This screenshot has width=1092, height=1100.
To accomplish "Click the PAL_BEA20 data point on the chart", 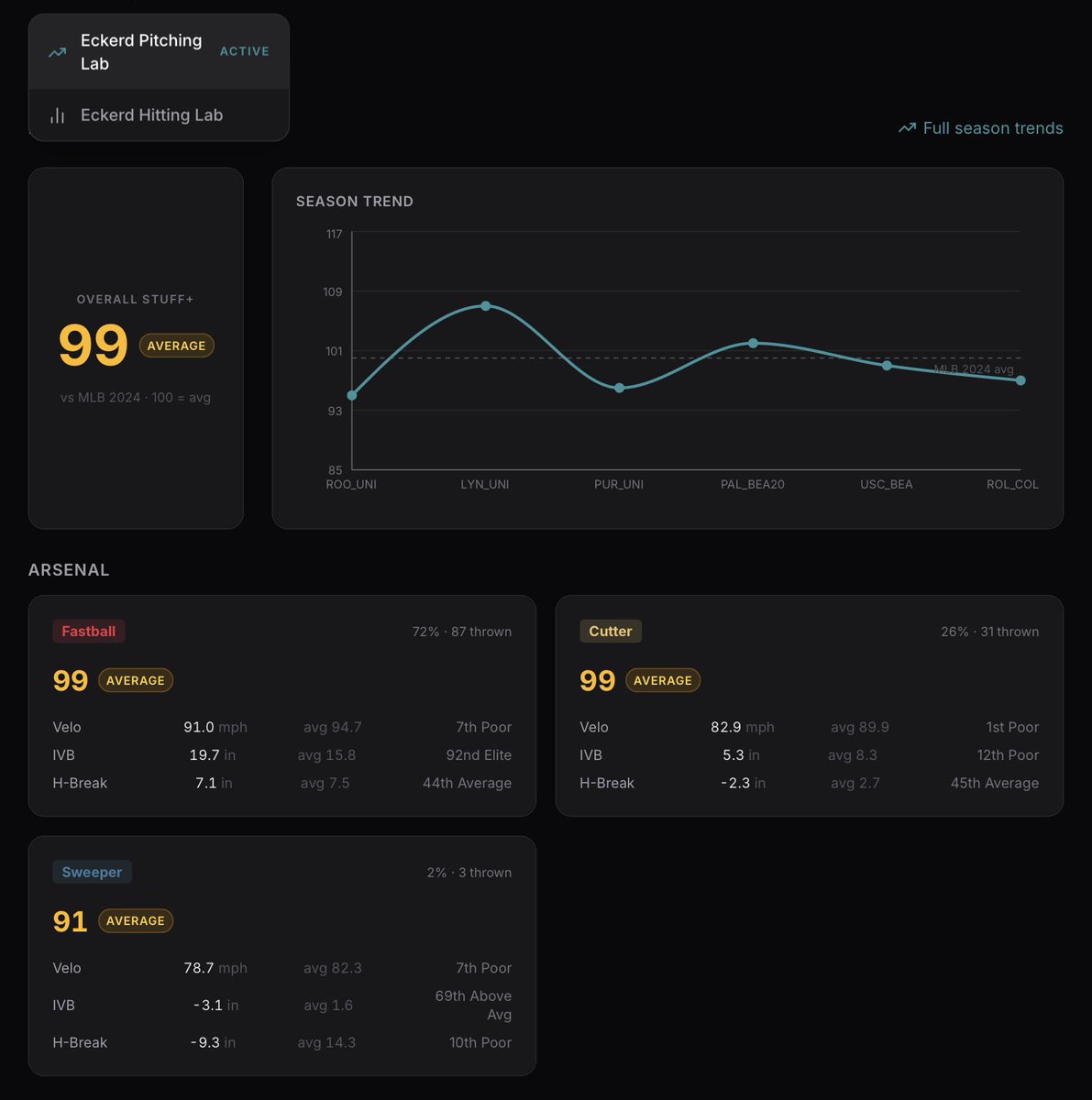I will tap(754, 344).
